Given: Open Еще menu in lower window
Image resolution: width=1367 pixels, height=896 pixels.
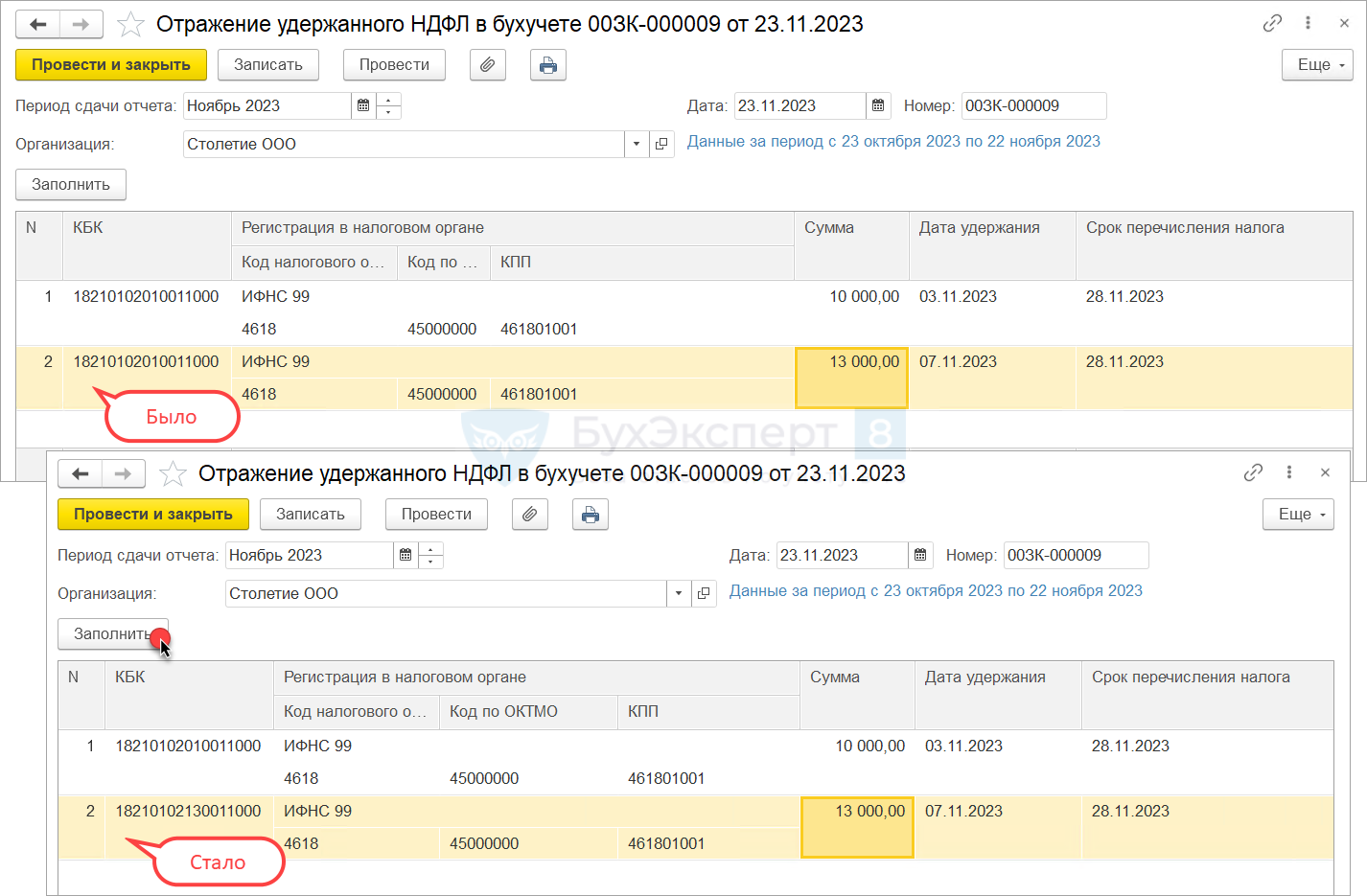Looking at the screenshot, I should (1298, 515).
